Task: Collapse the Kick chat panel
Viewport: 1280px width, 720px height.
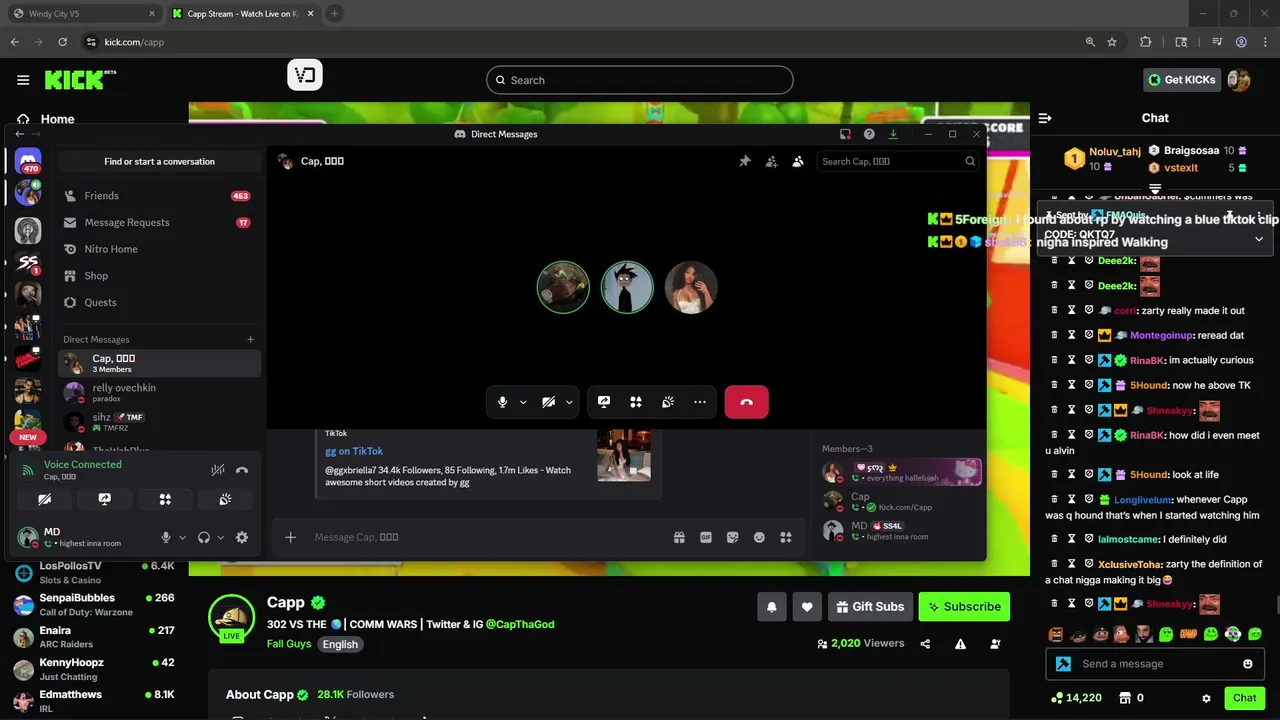Action: [1045, 118]
